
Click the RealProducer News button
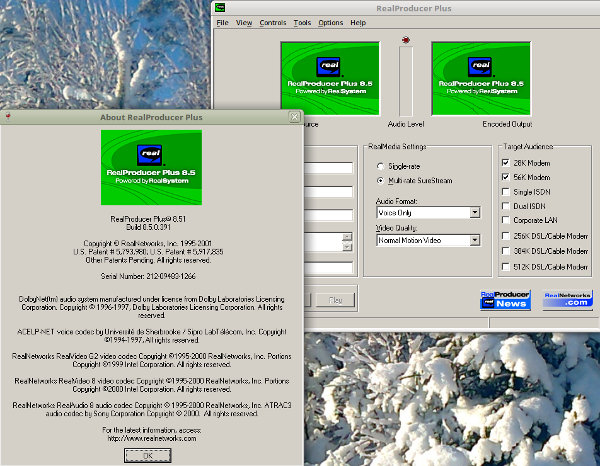pyautogui.click(x=505, y=300)
